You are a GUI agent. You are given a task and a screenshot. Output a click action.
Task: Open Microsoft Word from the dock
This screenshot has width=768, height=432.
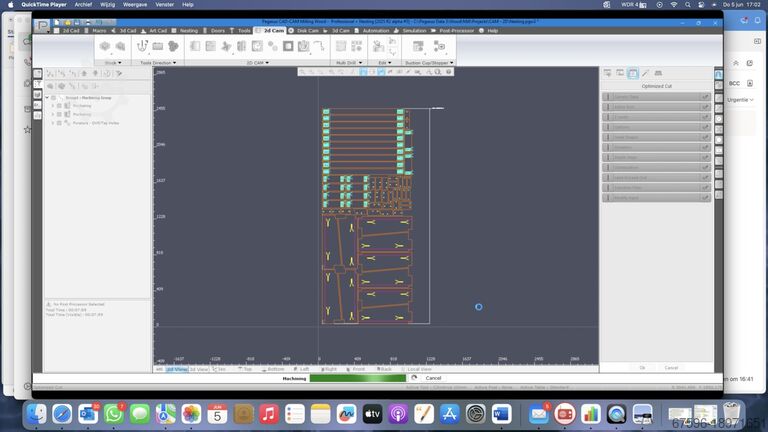tap(501, 413)
